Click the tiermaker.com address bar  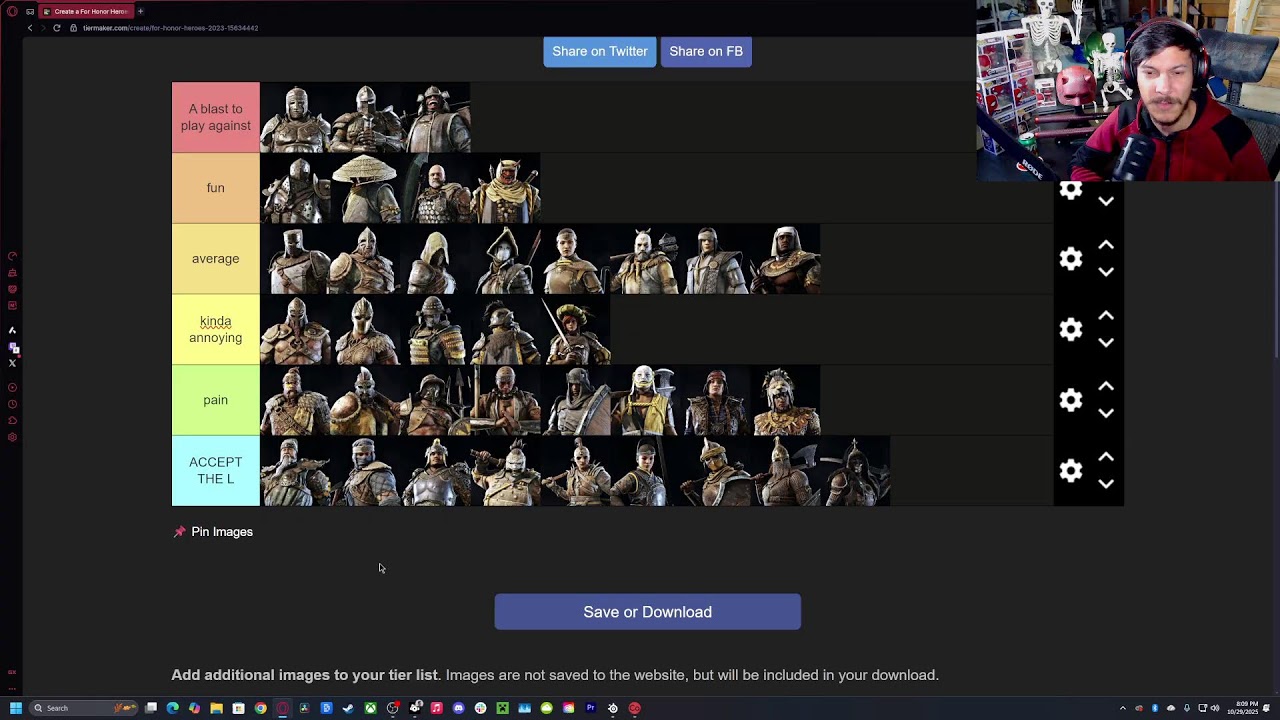tap(170, 28)
